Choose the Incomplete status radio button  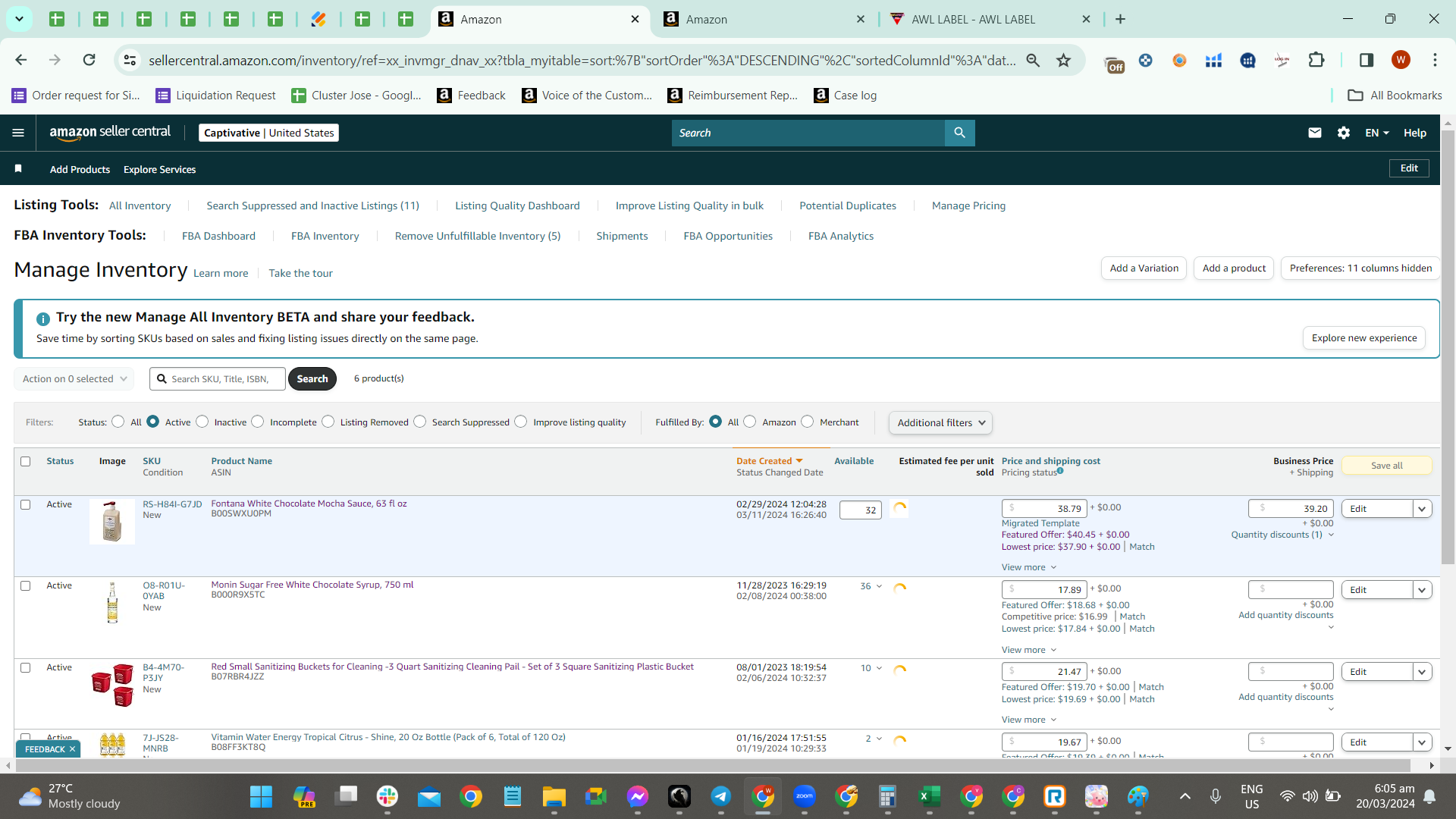[258, 422]
